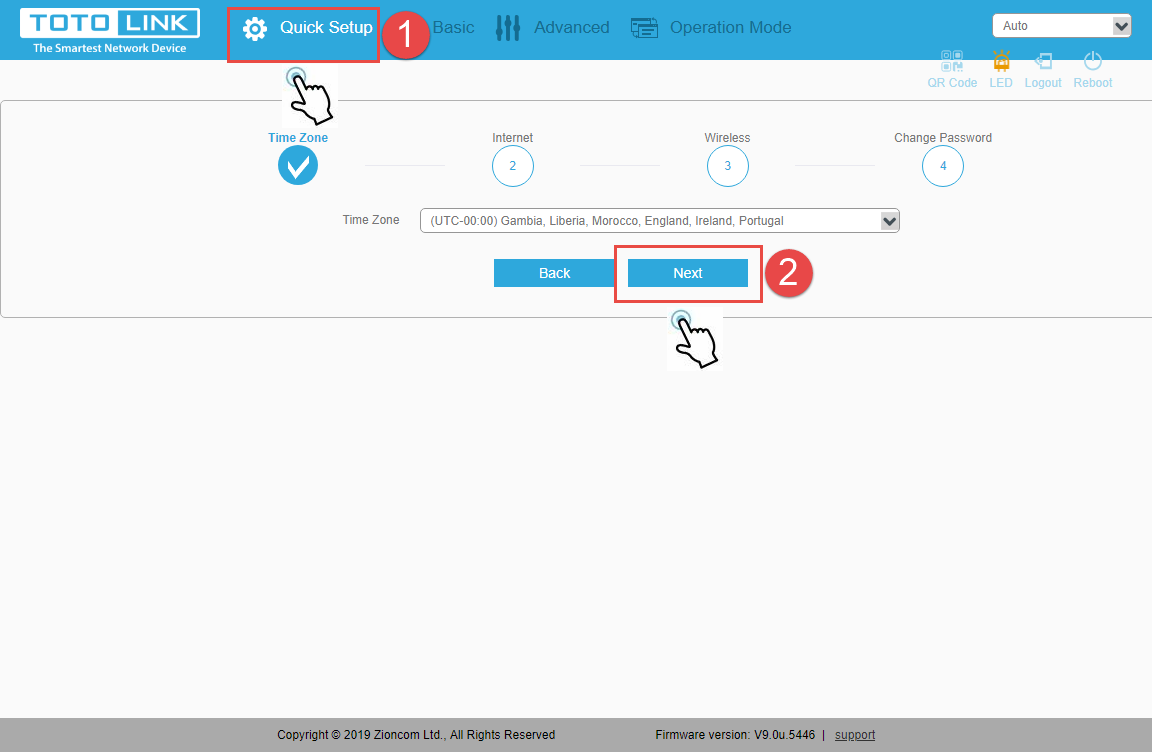Click the Advanced sliders icon
Image resolution: width=1152 pixels, height=752 pixels.
[x=508, y=28]
